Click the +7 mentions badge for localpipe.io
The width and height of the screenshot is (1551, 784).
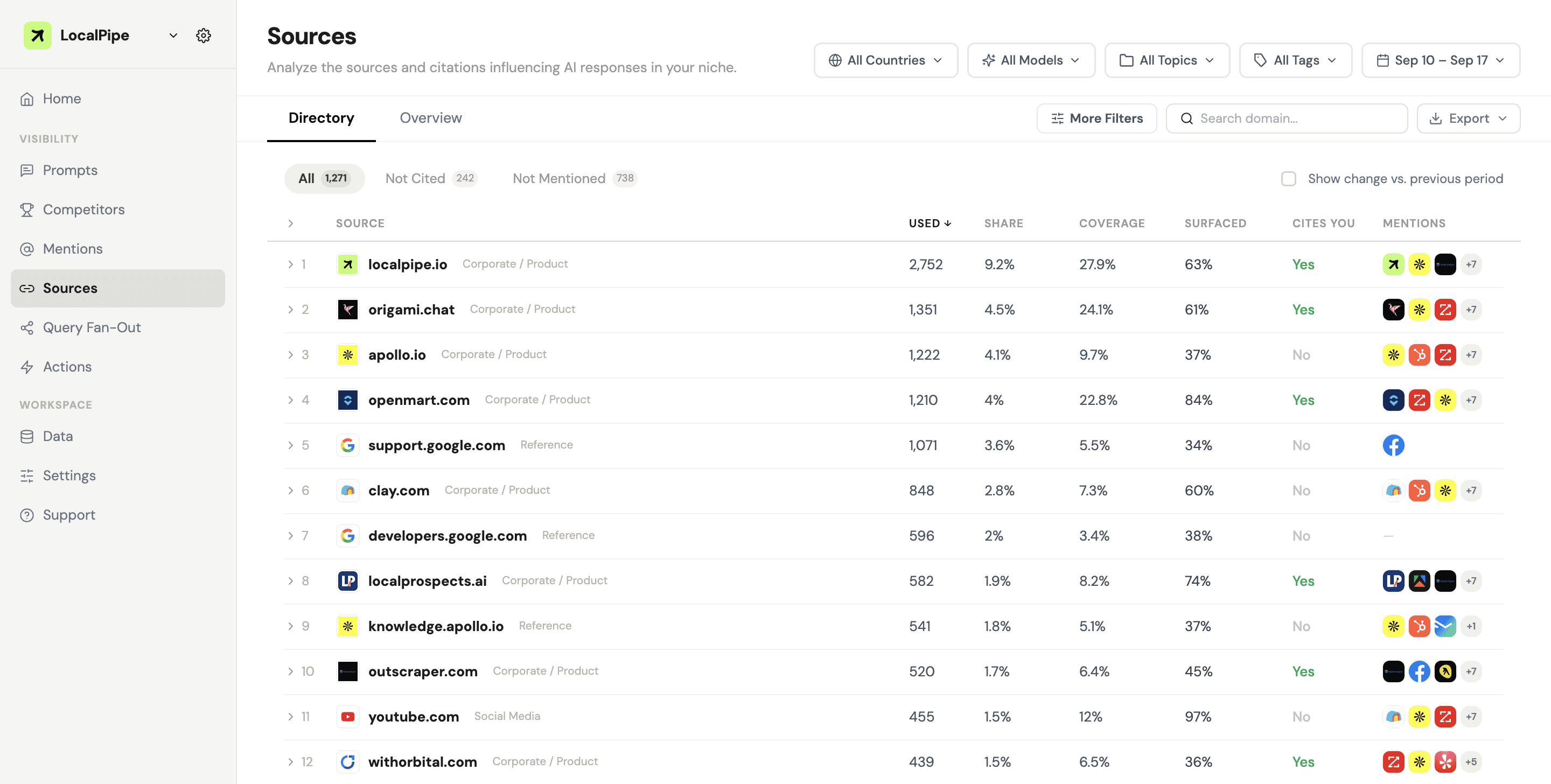click(x=1471, y=264)
